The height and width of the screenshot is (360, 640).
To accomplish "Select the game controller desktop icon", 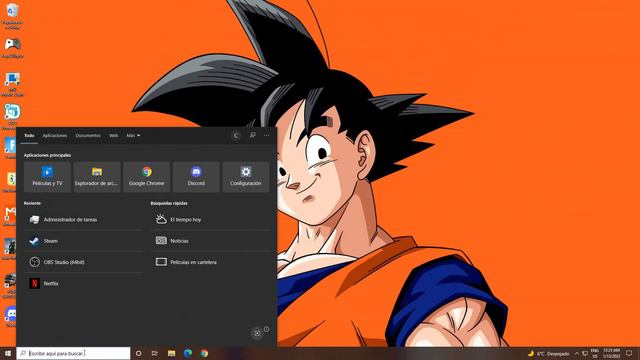I will click(x=13, y=48).
